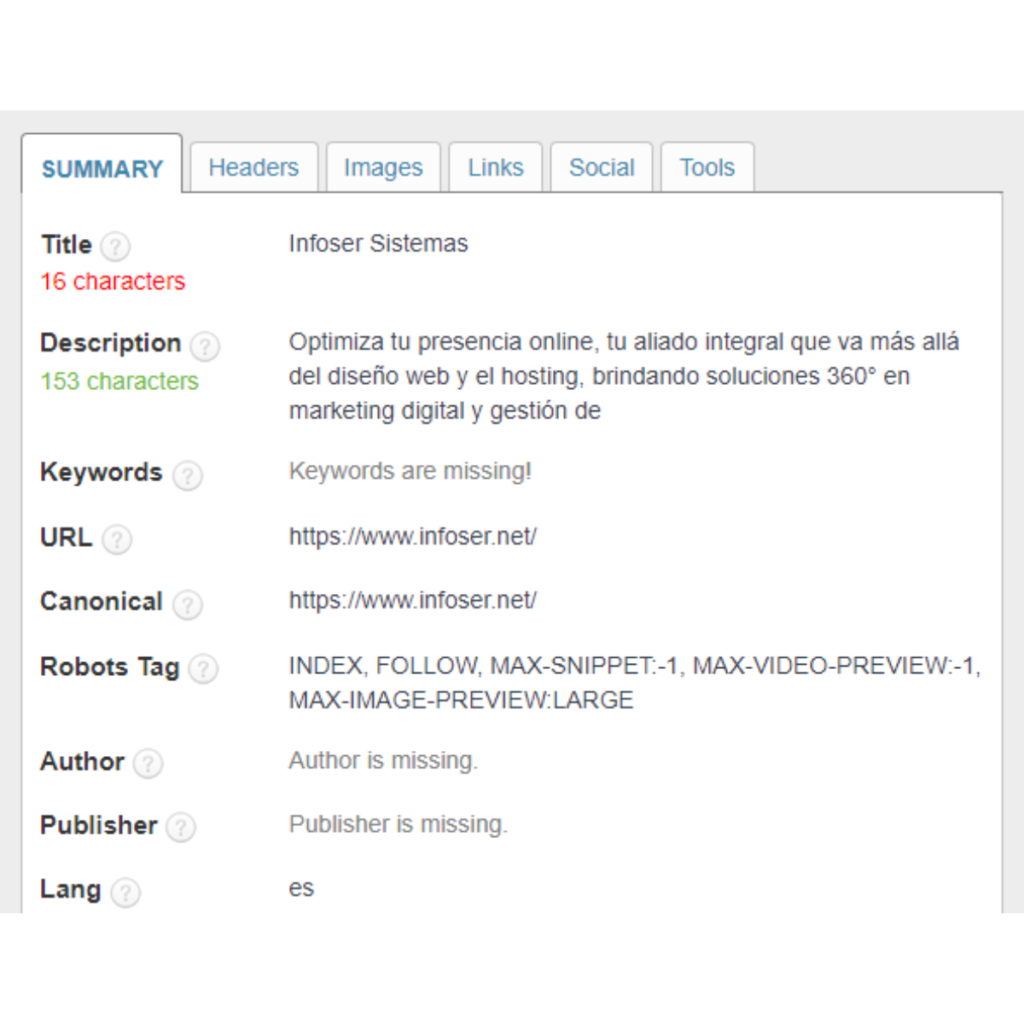Select the SUMMARY tab

pyautogui.click(x=102, y=164)
